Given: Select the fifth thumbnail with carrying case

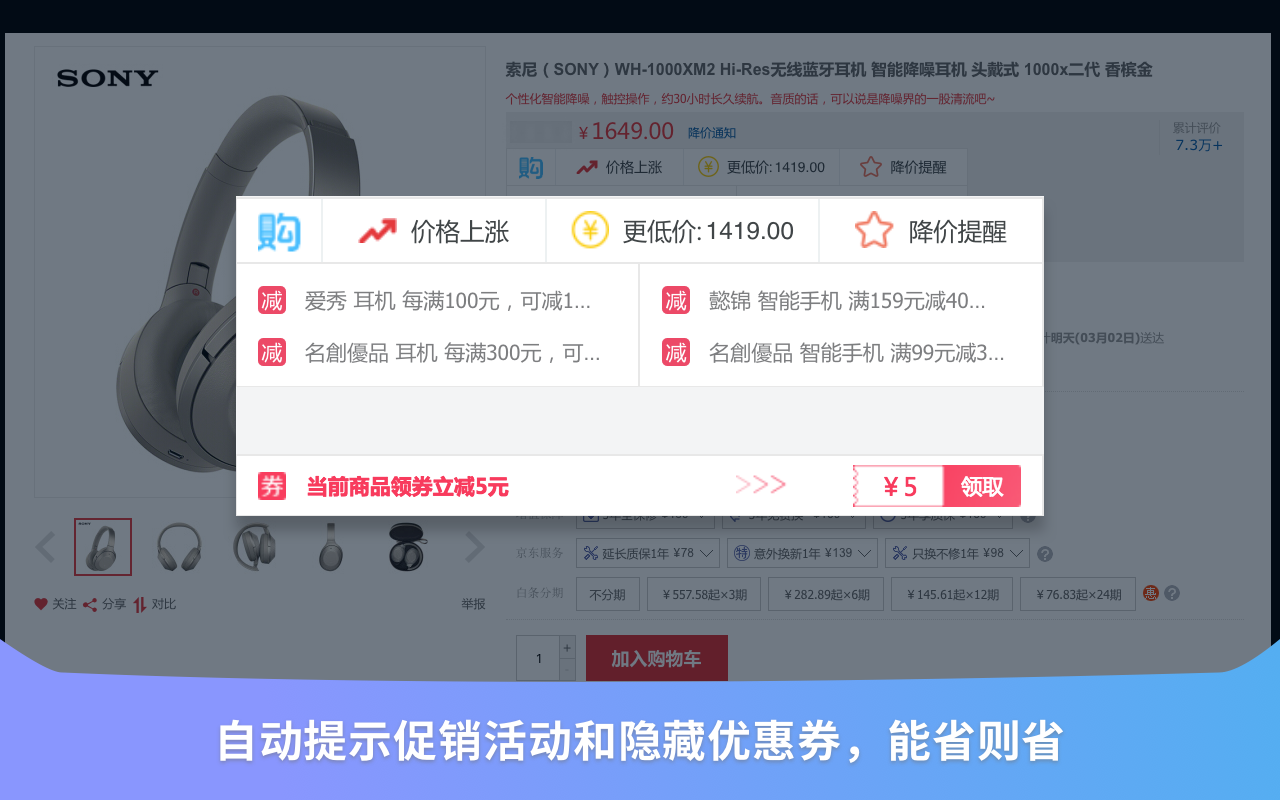Looking at the screenshot, I should (407, 547).
